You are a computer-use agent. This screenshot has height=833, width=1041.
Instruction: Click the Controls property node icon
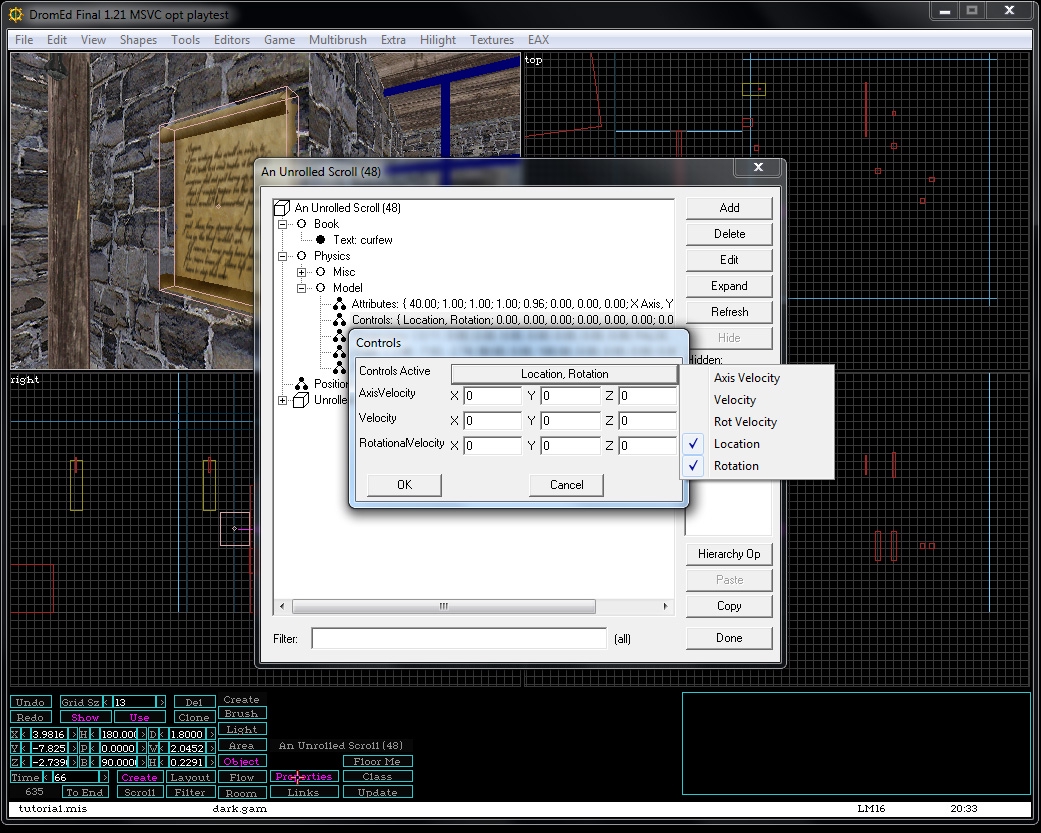340,320
